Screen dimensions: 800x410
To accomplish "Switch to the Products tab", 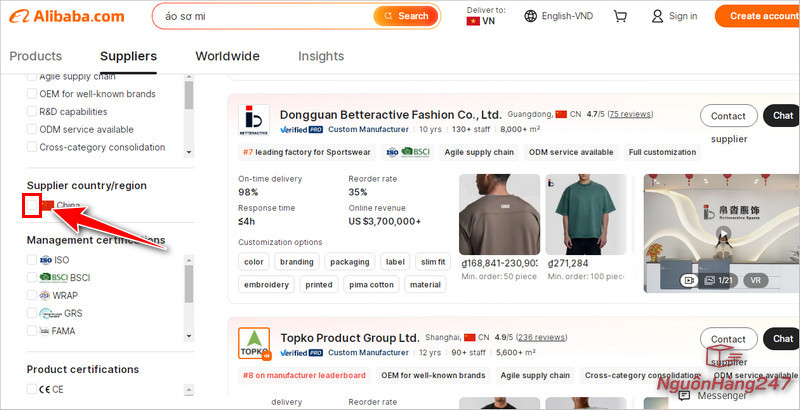I will tap(35, 56).
